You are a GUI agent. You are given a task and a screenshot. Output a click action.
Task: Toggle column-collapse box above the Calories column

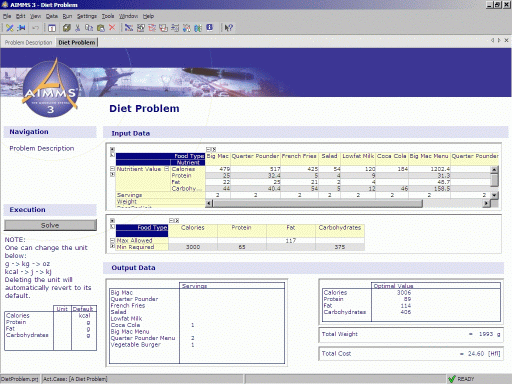coord(171,220)
